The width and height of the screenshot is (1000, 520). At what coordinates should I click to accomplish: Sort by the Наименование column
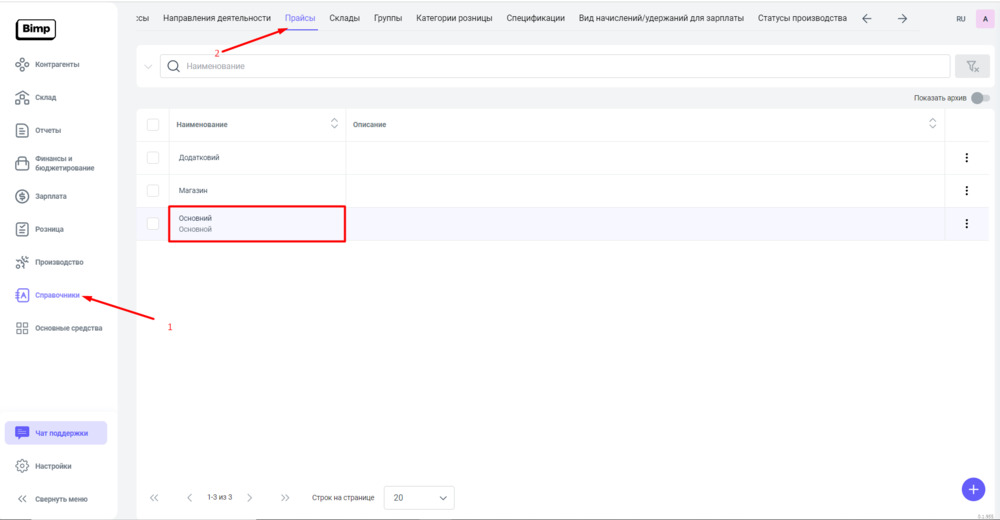click(x=334, y=124)
